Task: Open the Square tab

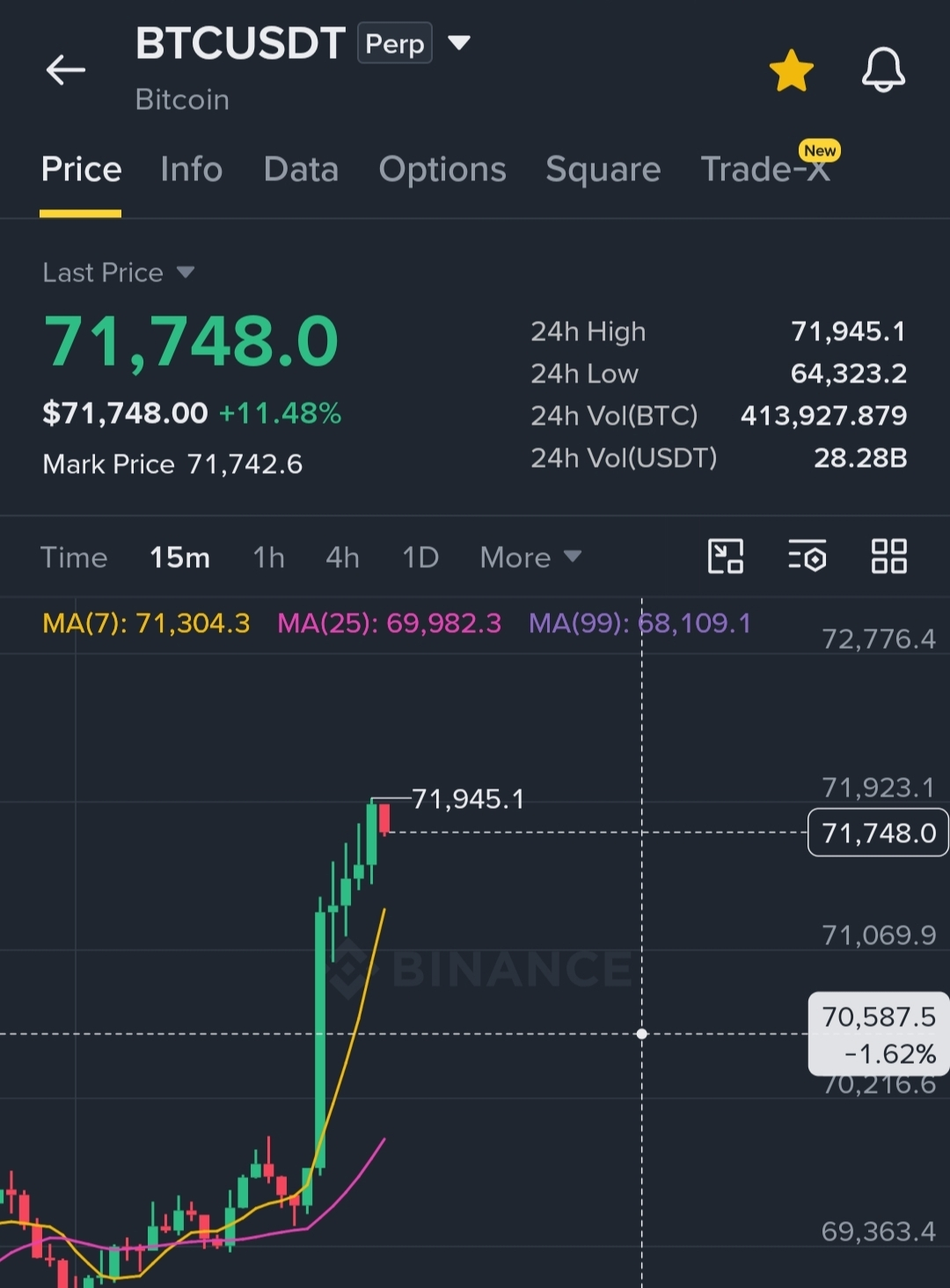Action: [x=603, y=169]
